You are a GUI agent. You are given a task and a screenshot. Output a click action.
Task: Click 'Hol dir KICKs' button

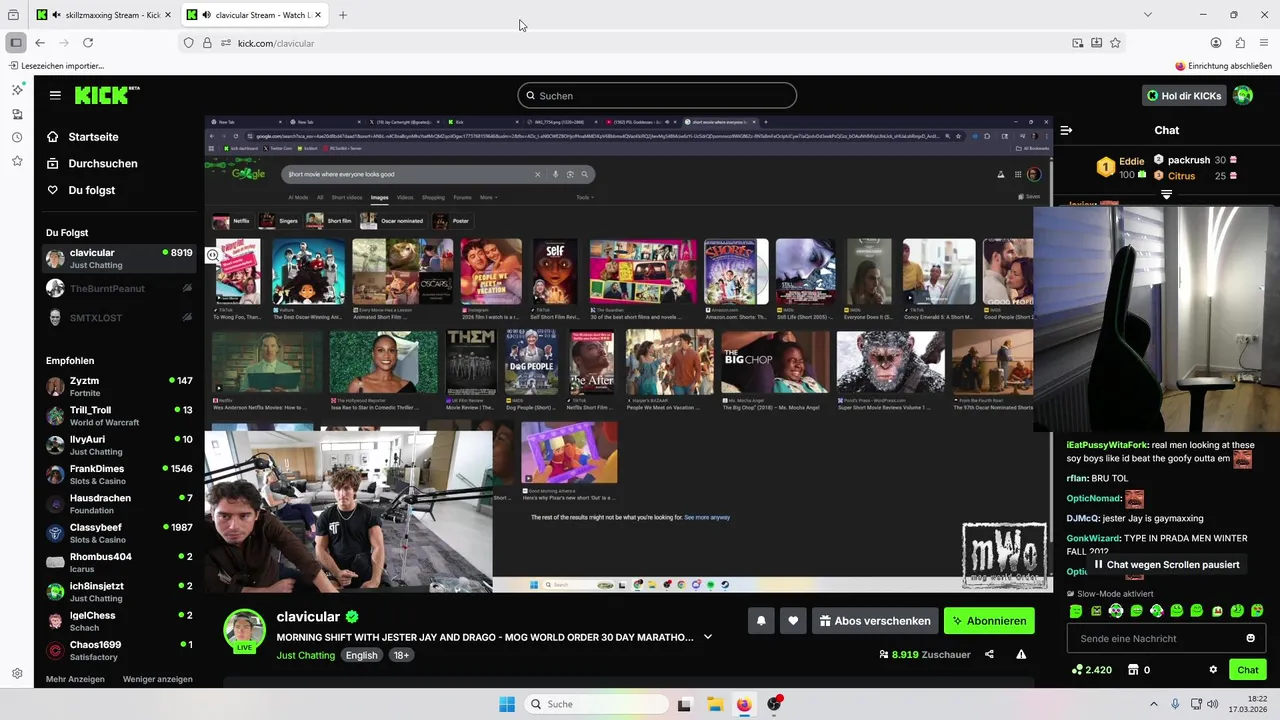point(1183,96)
